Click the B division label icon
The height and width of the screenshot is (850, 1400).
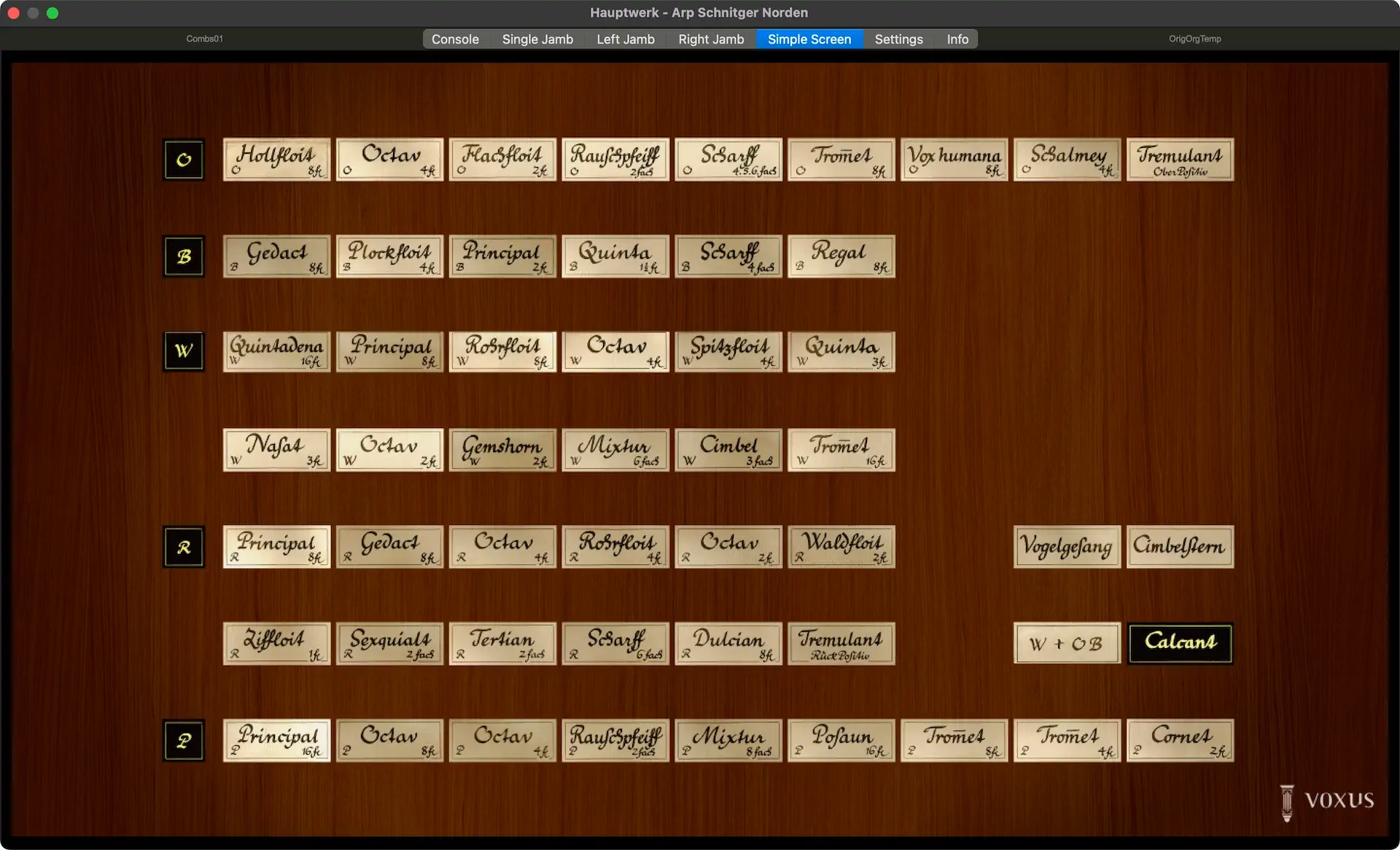[184, 257]
